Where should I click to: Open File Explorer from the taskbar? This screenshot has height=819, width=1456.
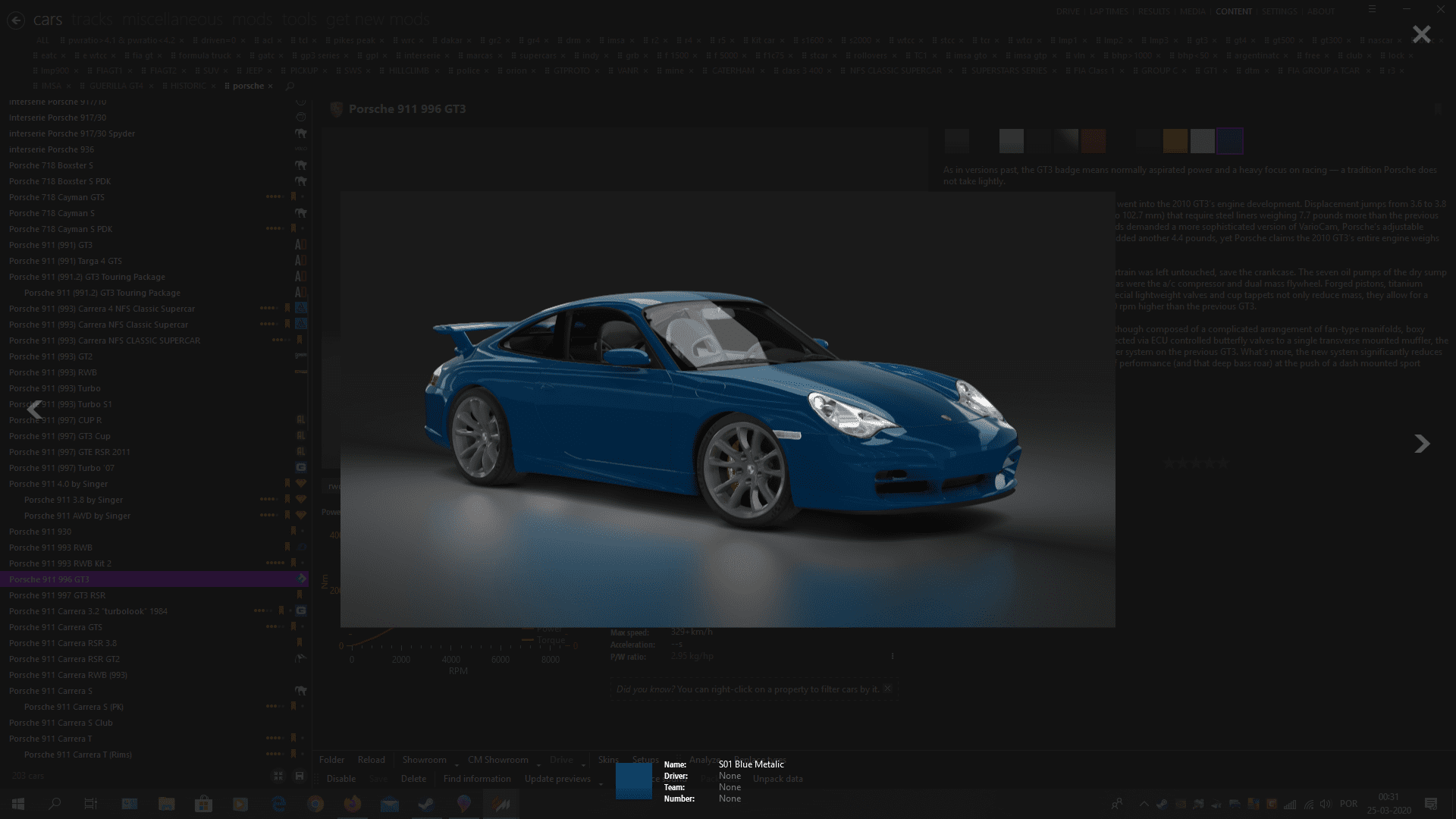pyautogui.click(x=167, y=804)
